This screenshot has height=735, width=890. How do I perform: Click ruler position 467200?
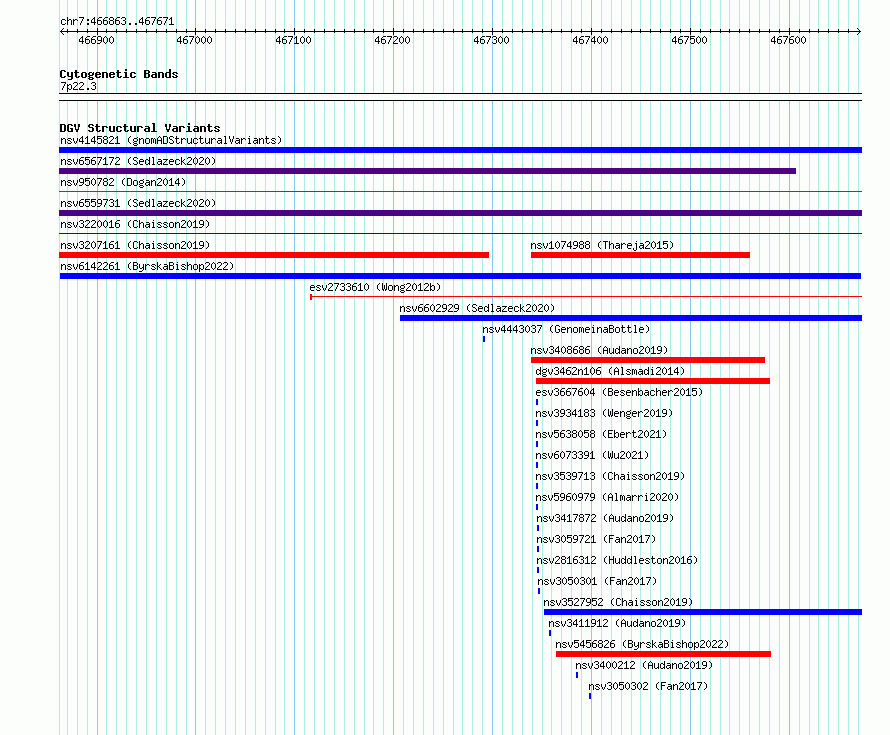392,40
